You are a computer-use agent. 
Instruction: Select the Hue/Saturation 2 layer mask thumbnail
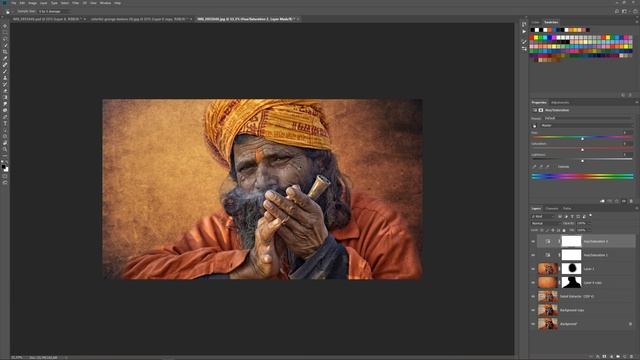click(571, 241)
